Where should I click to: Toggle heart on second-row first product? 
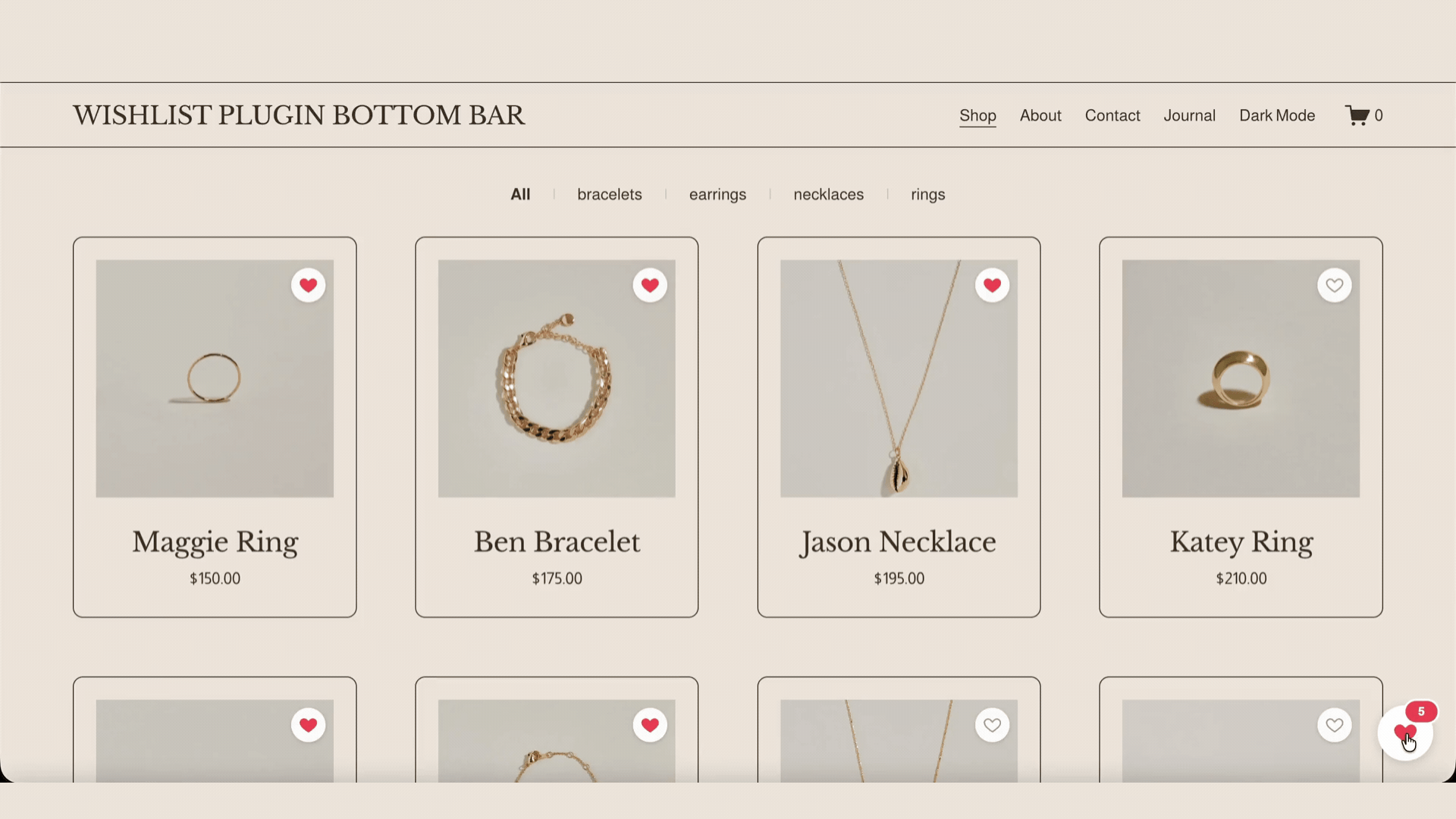(x=308, y=725)
